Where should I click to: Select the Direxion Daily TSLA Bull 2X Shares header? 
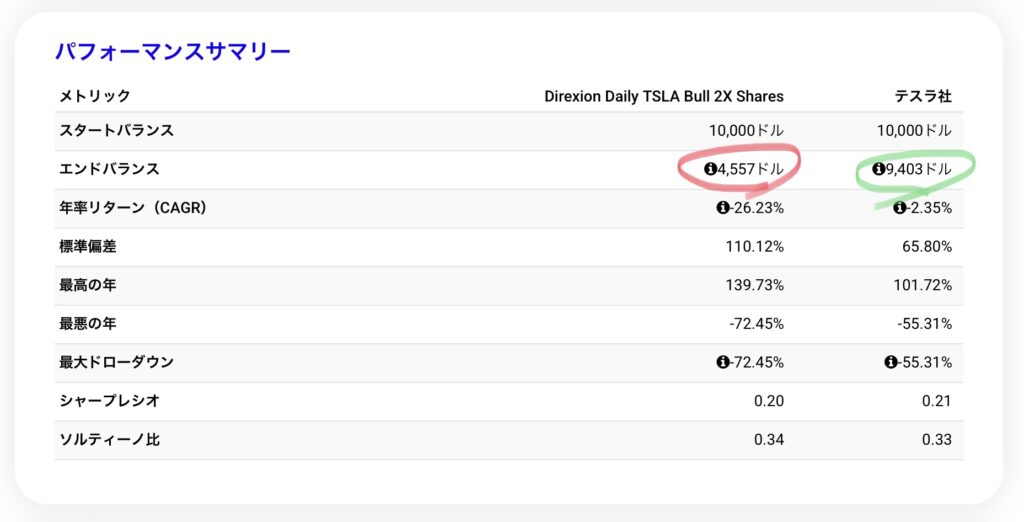click(664, 96)
